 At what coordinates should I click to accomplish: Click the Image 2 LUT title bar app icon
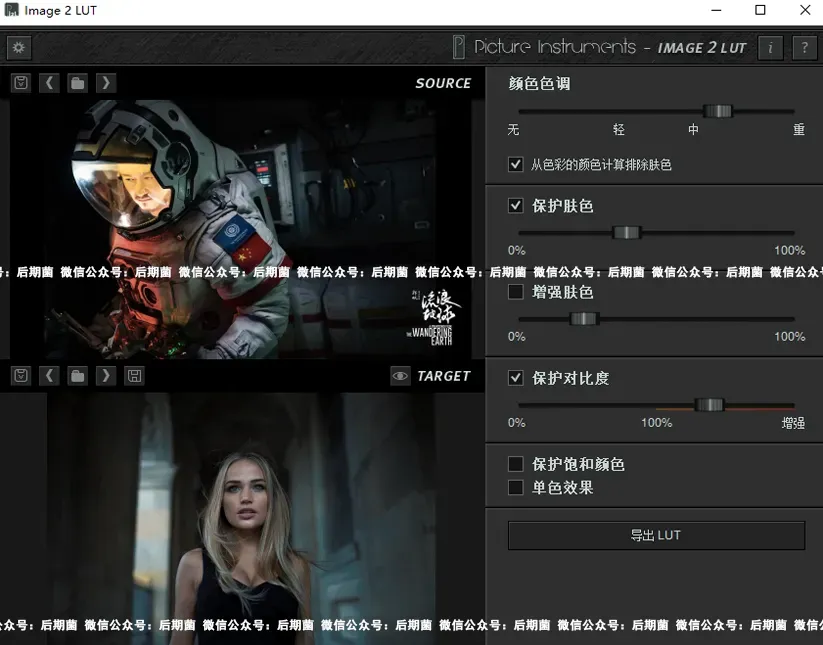point(11,10)
